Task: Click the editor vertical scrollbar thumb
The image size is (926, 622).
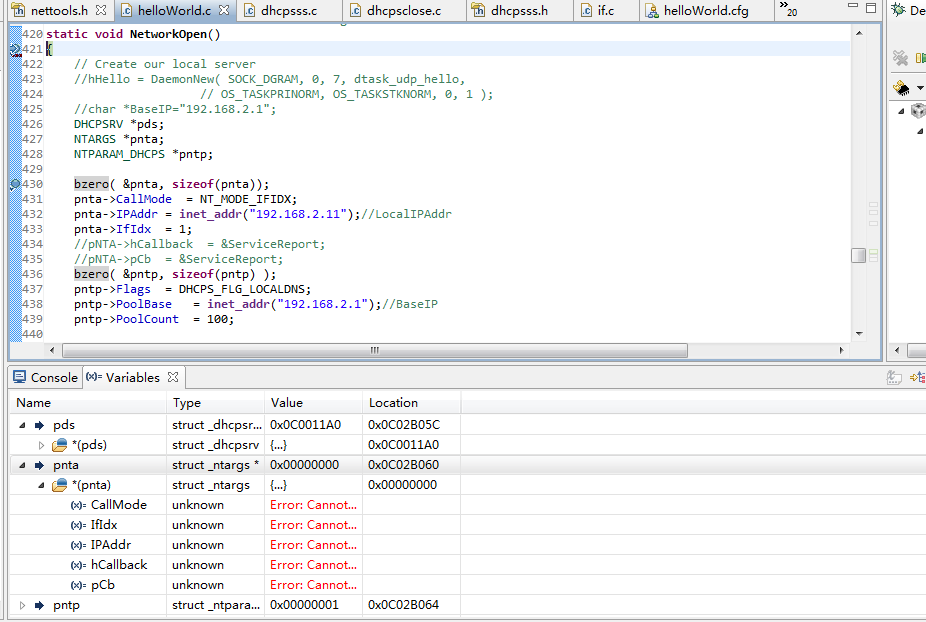Action: pos(859,255)
